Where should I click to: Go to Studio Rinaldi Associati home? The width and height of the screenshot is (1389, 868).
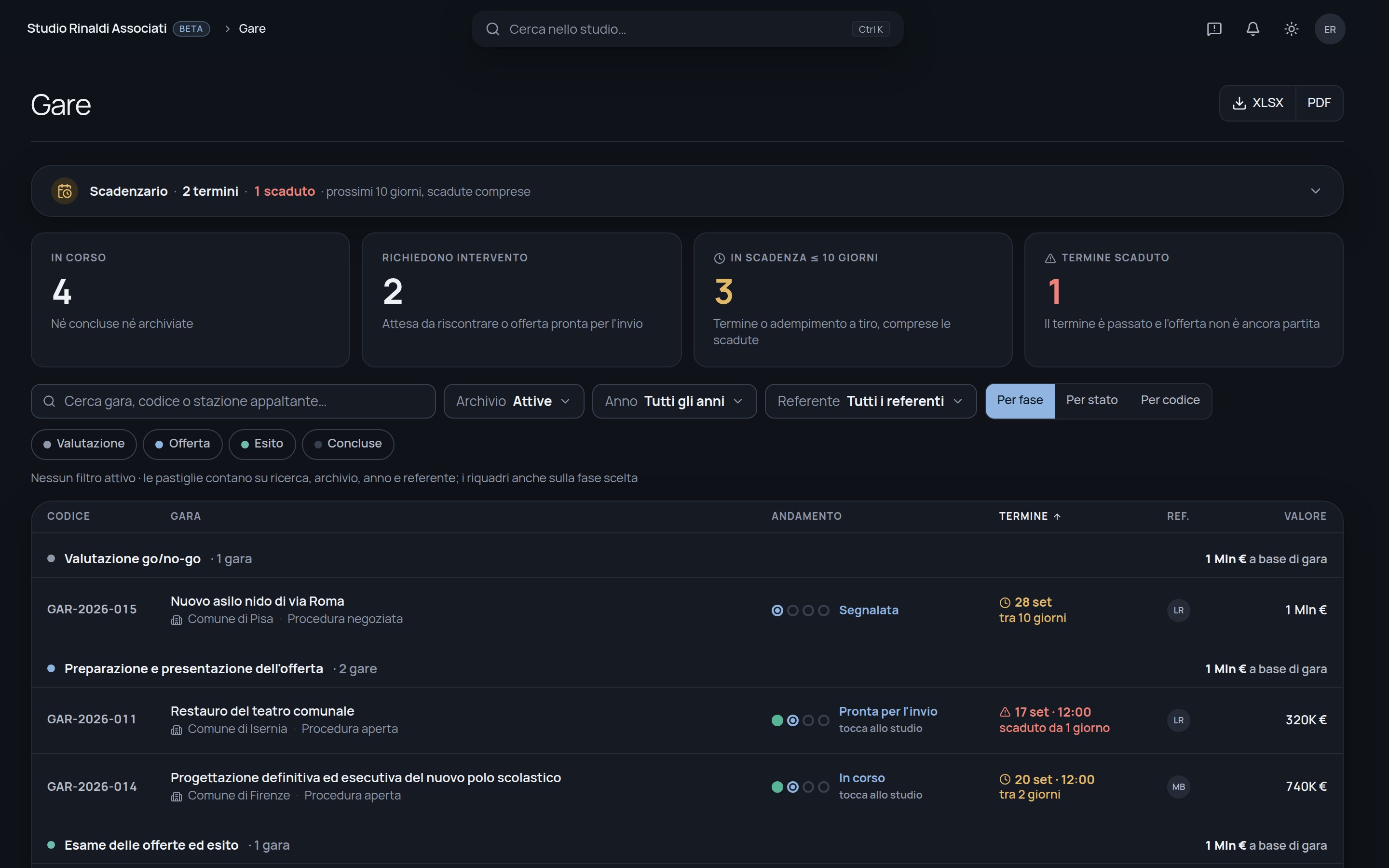[97, 29]
